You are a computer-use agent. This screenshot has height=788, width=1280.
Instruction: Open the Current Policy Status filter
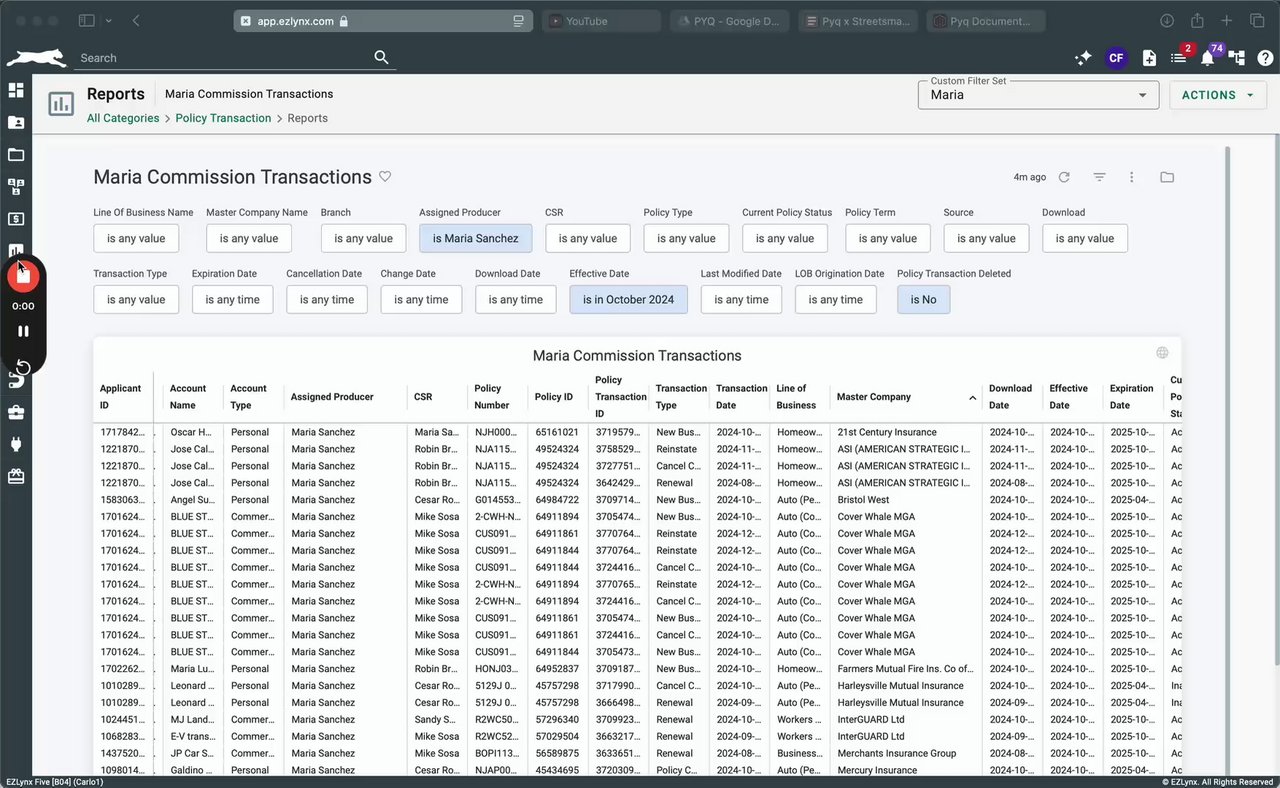[x=785, y=238]
